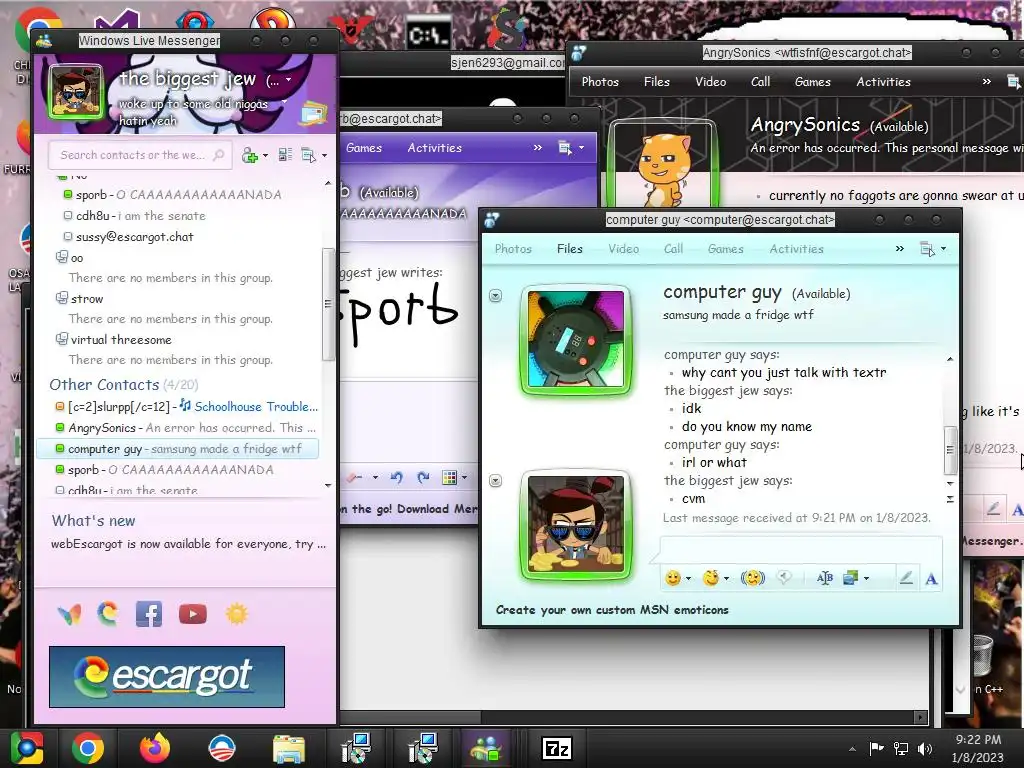1024x768 pixels.
Task: Open File Explorer folder on the taskbar
Action: pos(288,749)
